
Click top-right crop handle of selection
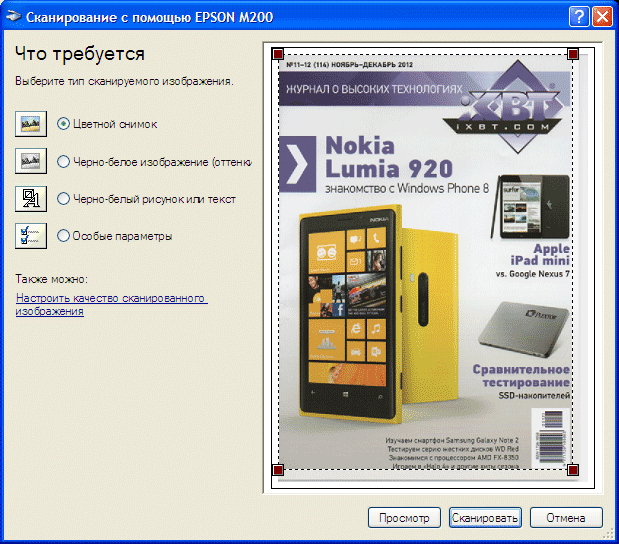(573, 54)
